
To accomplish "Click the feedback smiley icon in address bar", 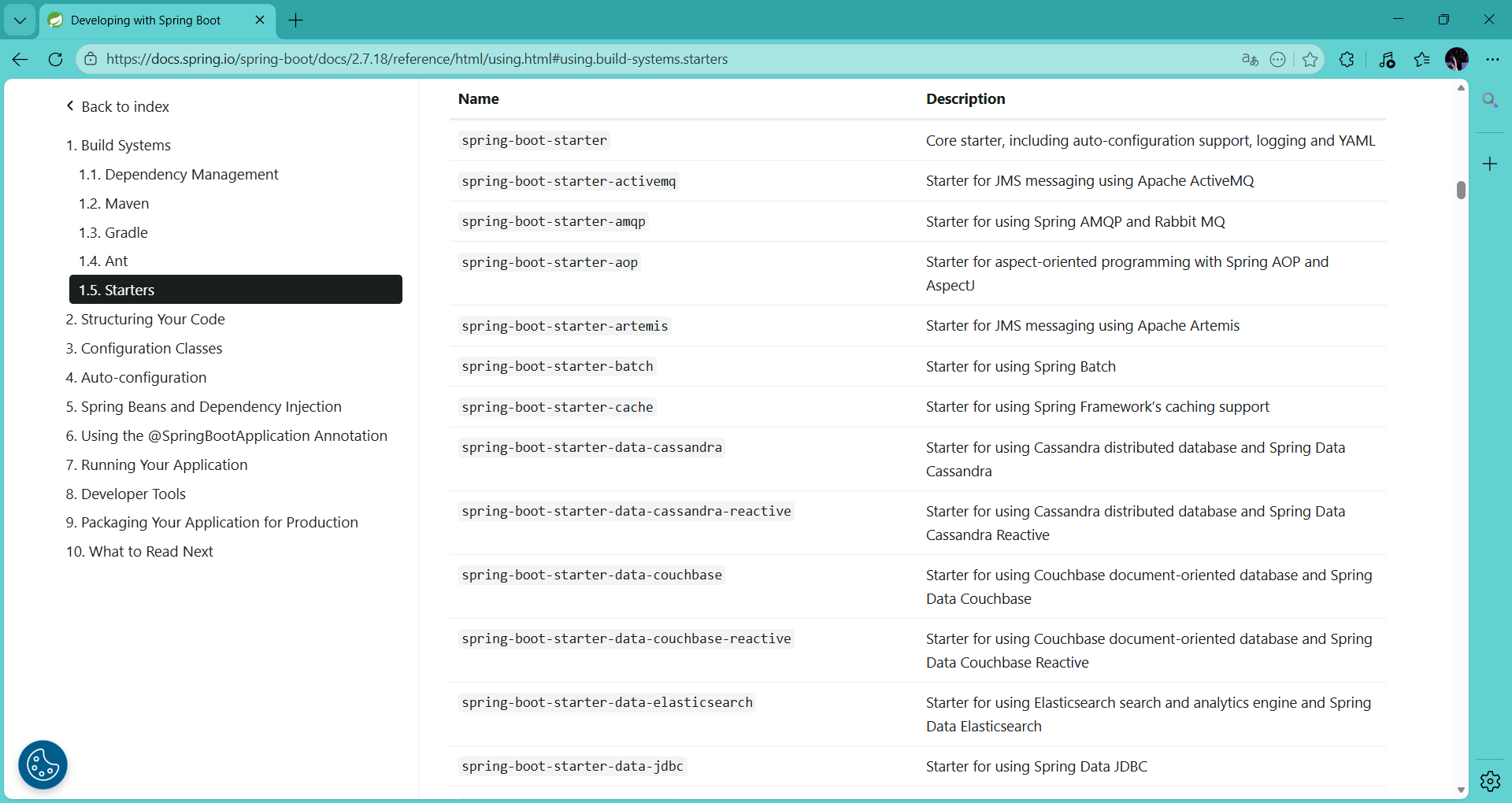I will [x=1278, y=59].
